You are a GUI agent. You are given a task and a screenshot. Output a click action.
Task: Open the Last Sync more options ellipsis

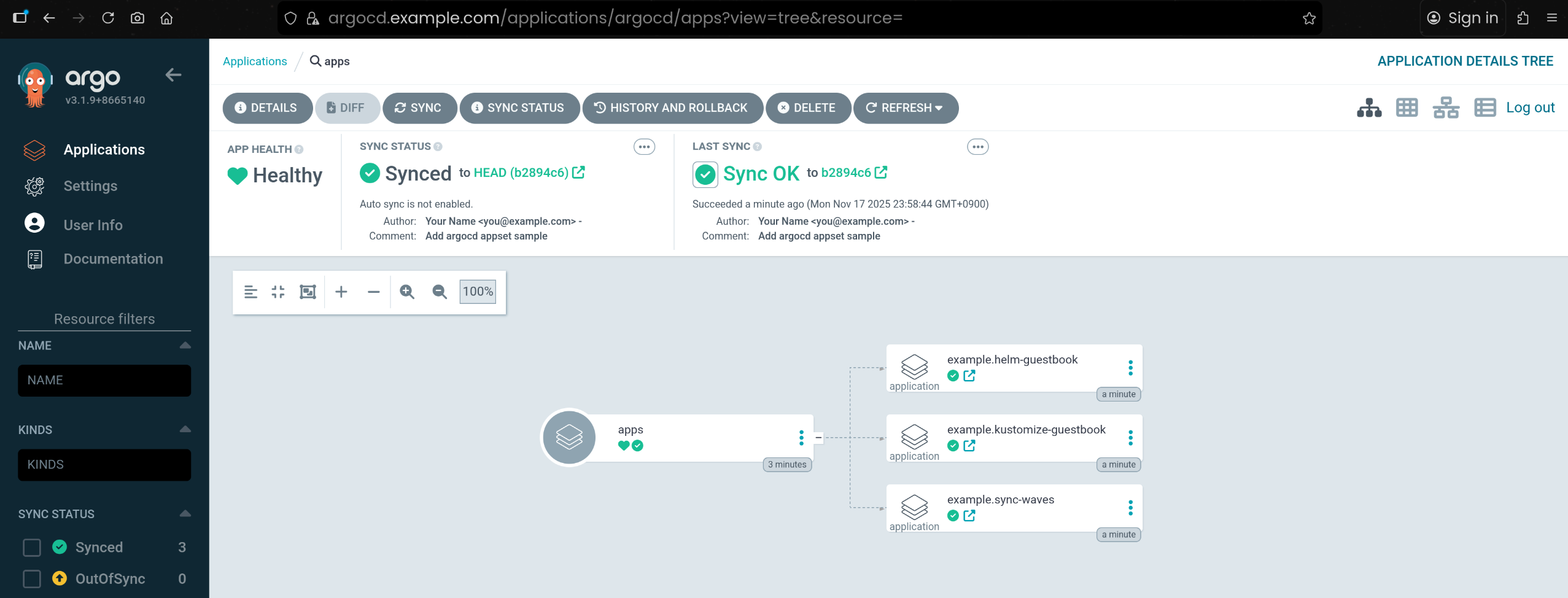click(977, 147)
